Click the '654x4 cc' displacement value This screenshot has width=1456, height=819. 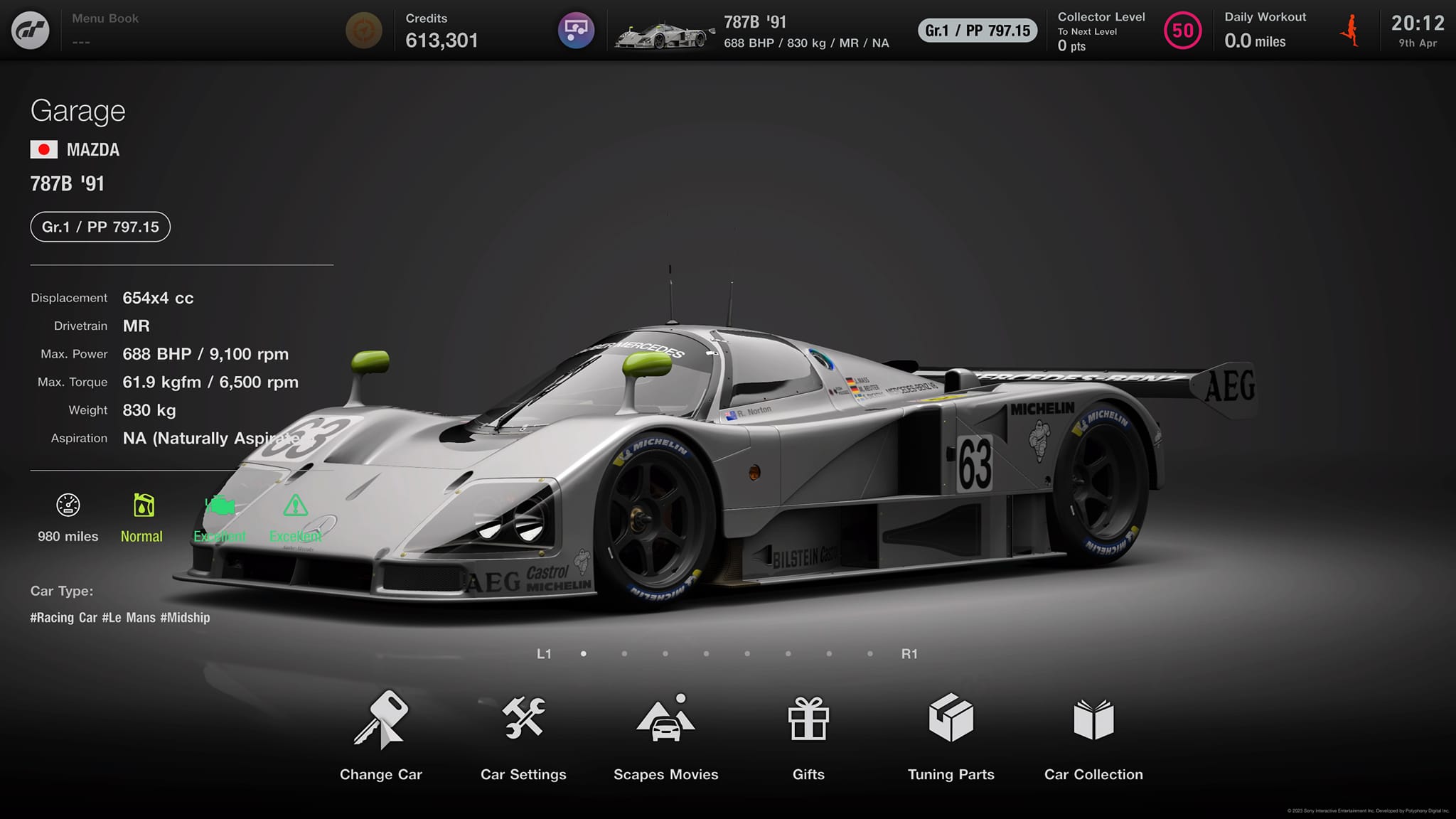[x=158, y=298]
